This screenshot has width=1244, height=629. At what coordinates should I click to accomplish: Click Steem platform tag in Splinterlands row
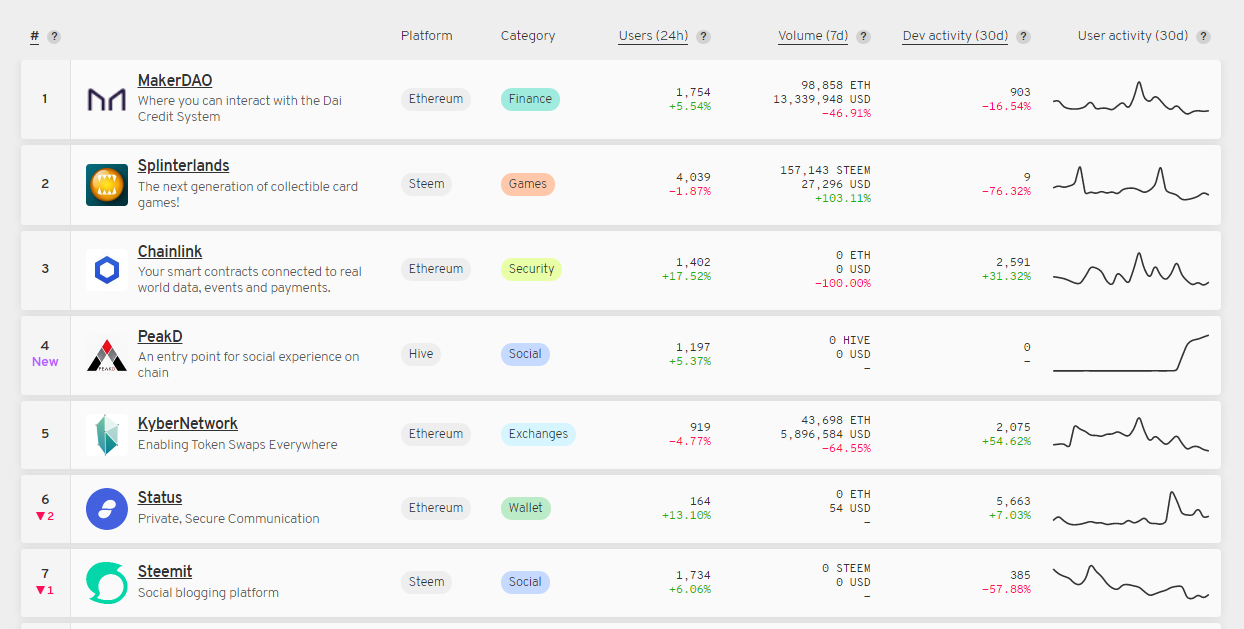427,184
